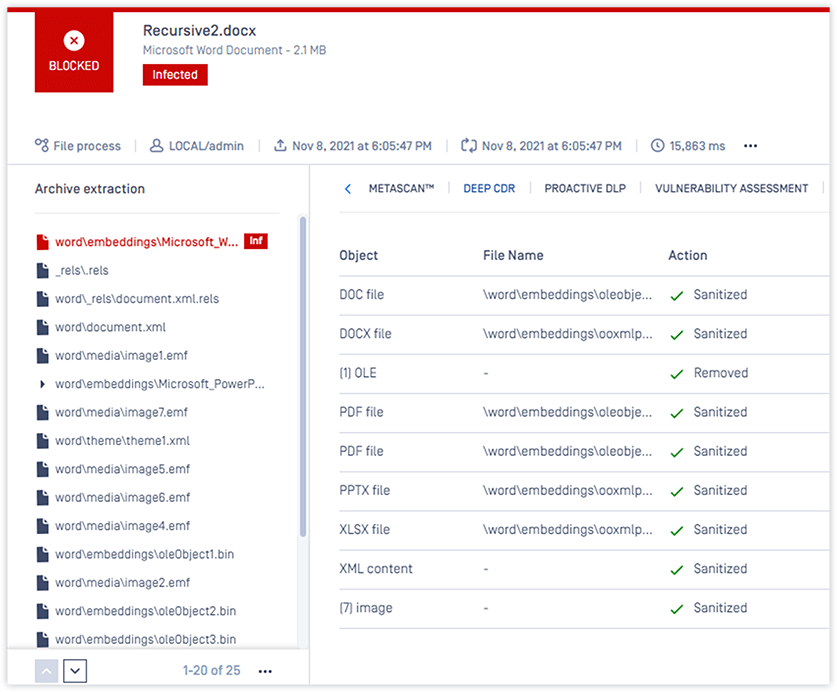
Task: Click the clock duration icon
Action: [657, 146]
